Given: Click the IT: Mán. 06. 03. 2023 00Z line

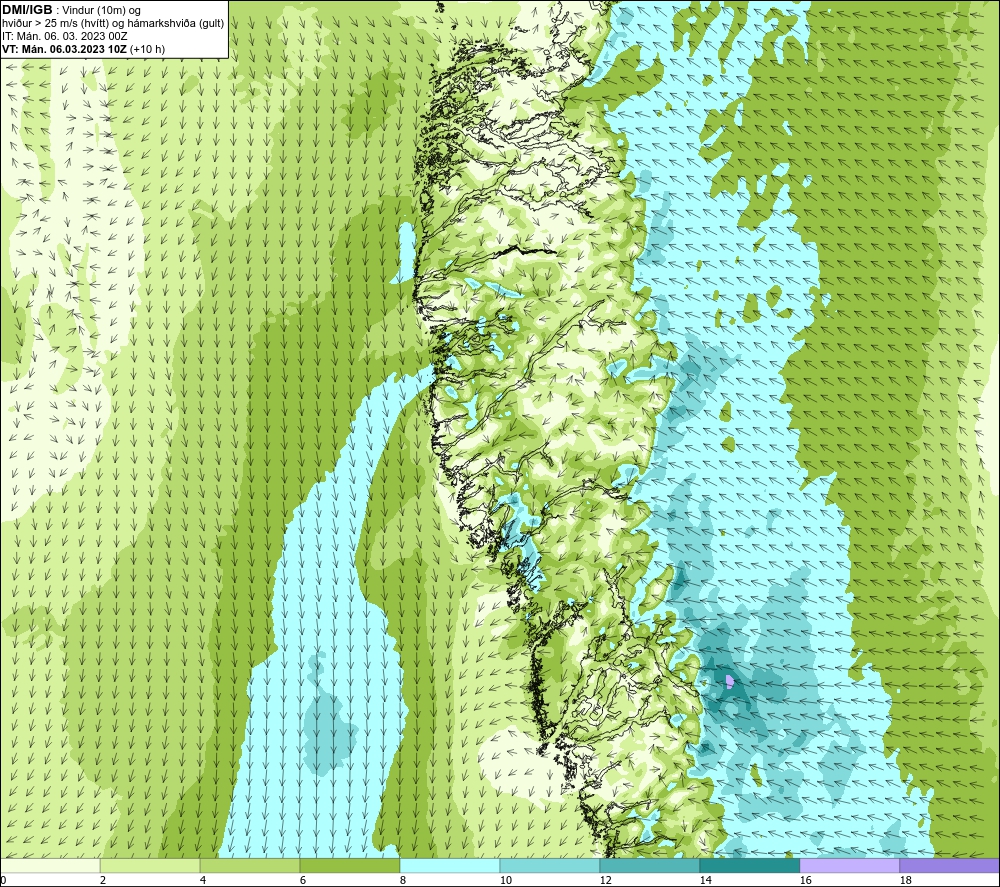Looking at the screenshot, I should [x=65, y=36].
